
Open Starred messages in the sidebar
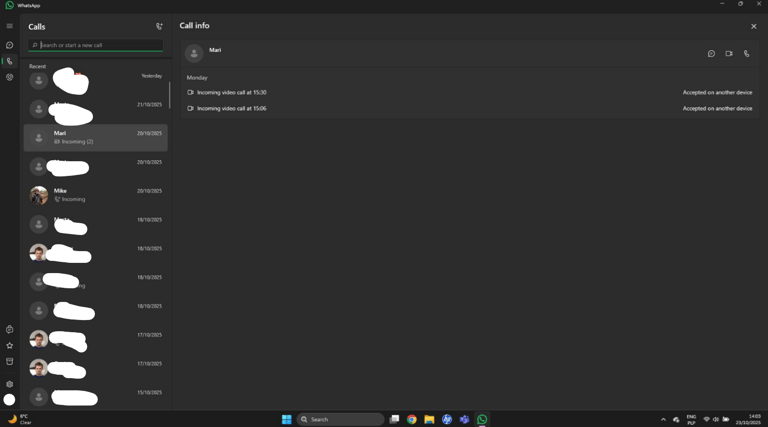[x=9, y=346]
